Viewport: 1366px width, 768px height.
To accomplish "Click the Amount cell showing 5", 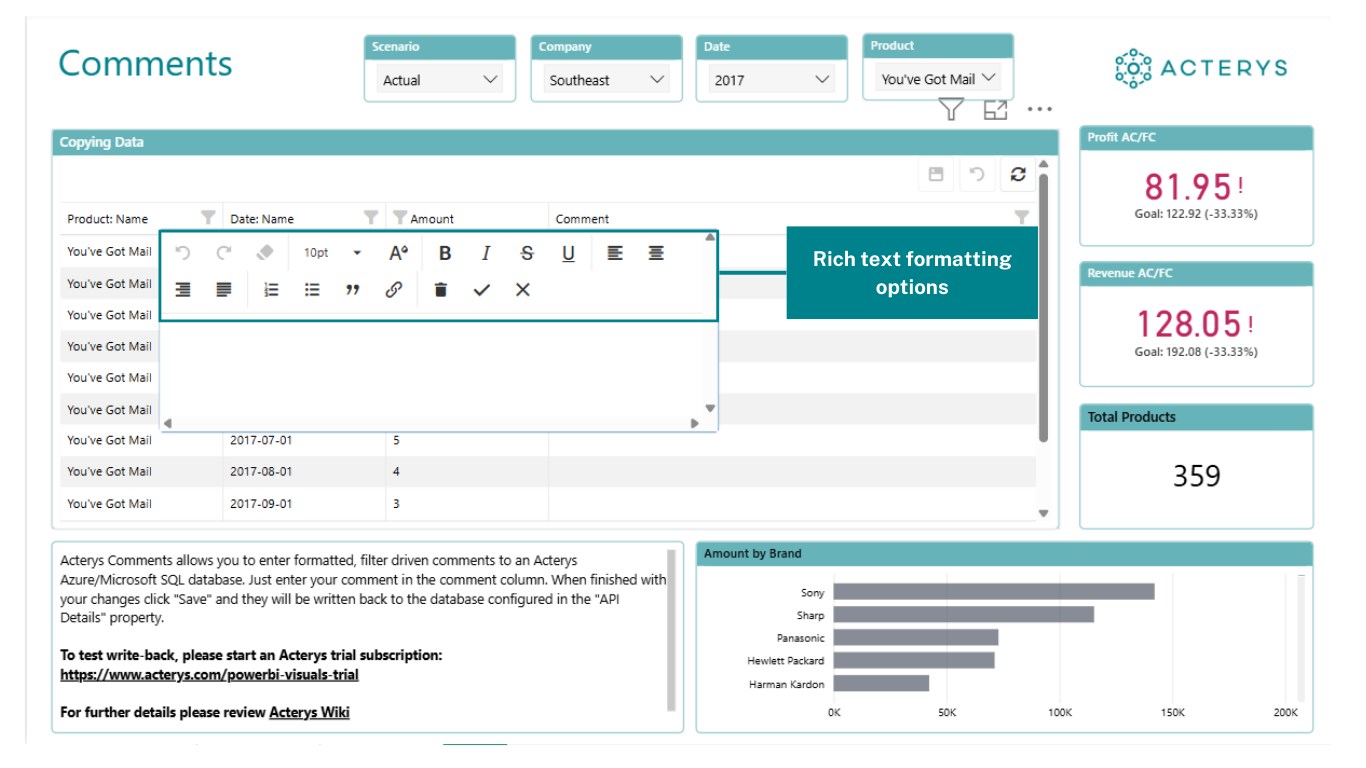I will pyautogui.click(x=467, y=440).
